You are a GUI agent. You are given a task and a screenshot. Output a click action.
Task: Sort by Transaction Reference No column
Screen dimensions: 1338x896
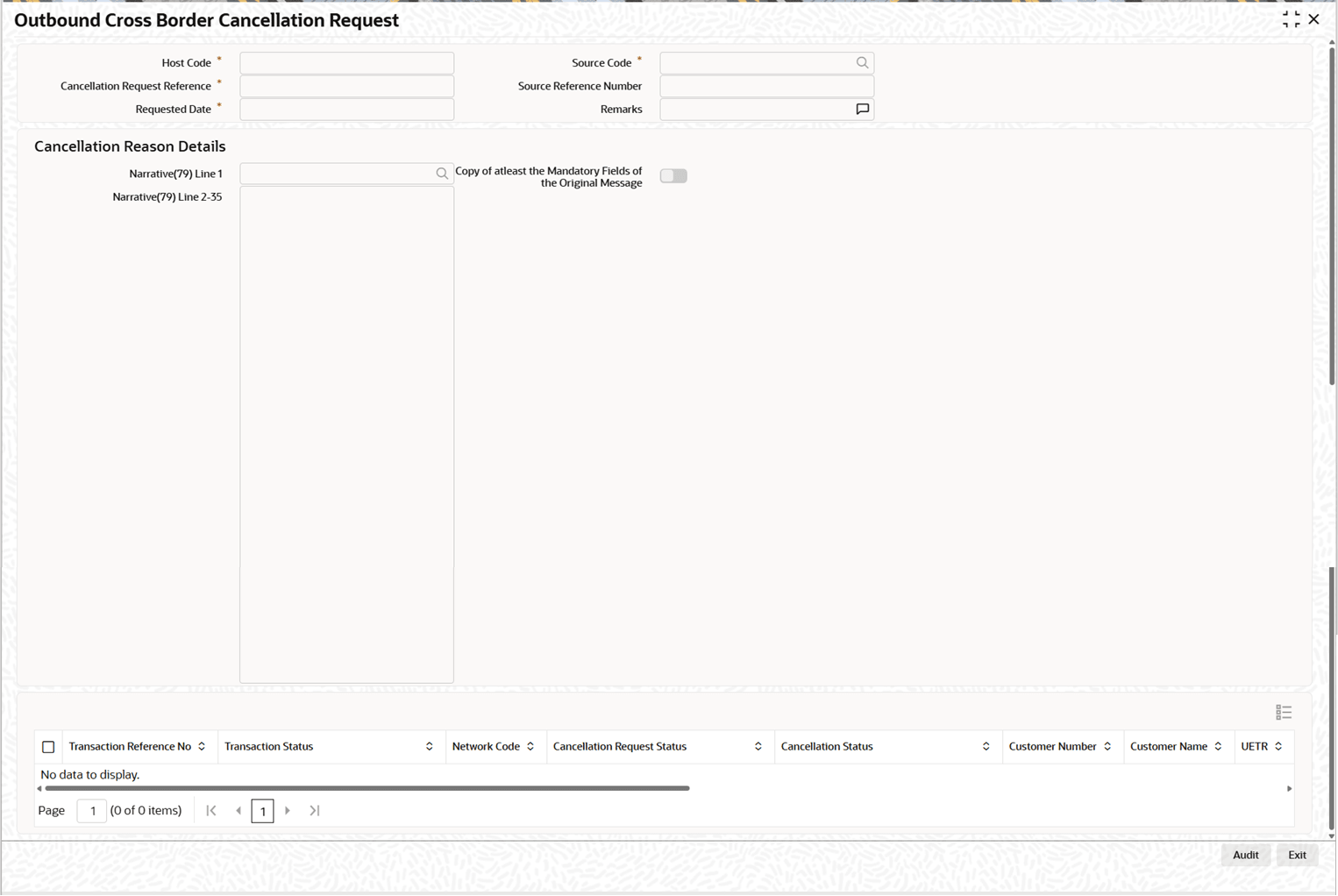tap(202, 747)
